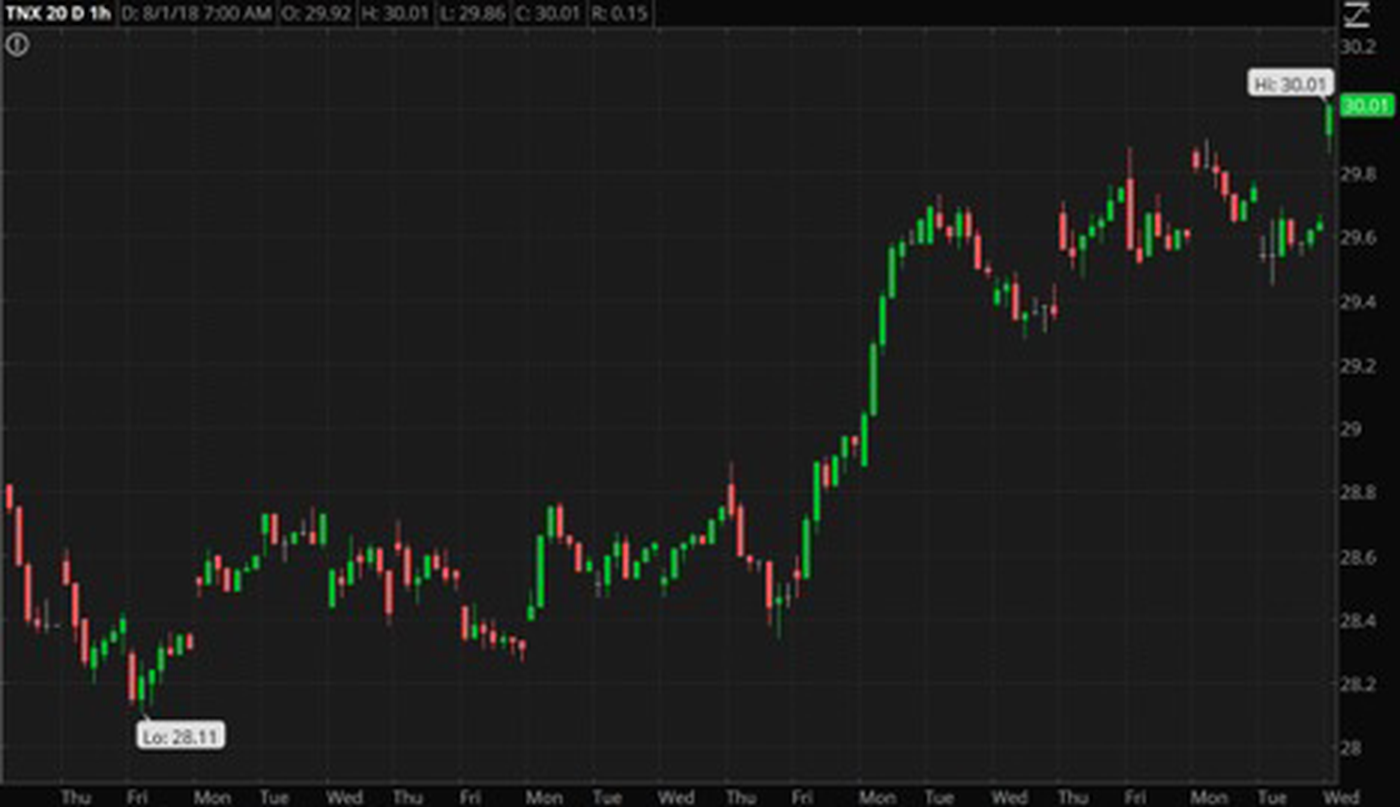Click the 29.4 price axis label
The height and width of the screenshot is (807, 1400).
[x=1357, y=302]
